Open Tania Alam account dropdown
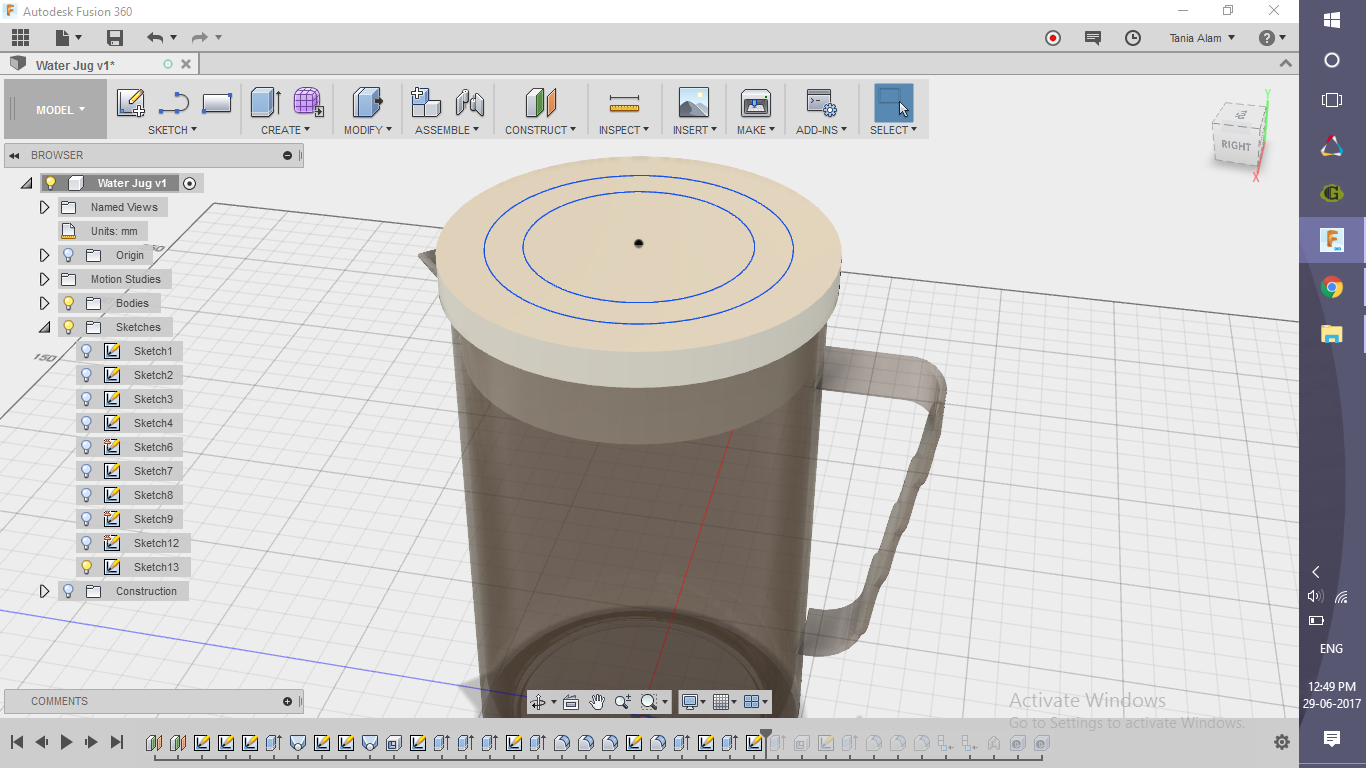The width and height of the screenshot is (1366, 768). pyautogui.click(x=1203, y=38)
